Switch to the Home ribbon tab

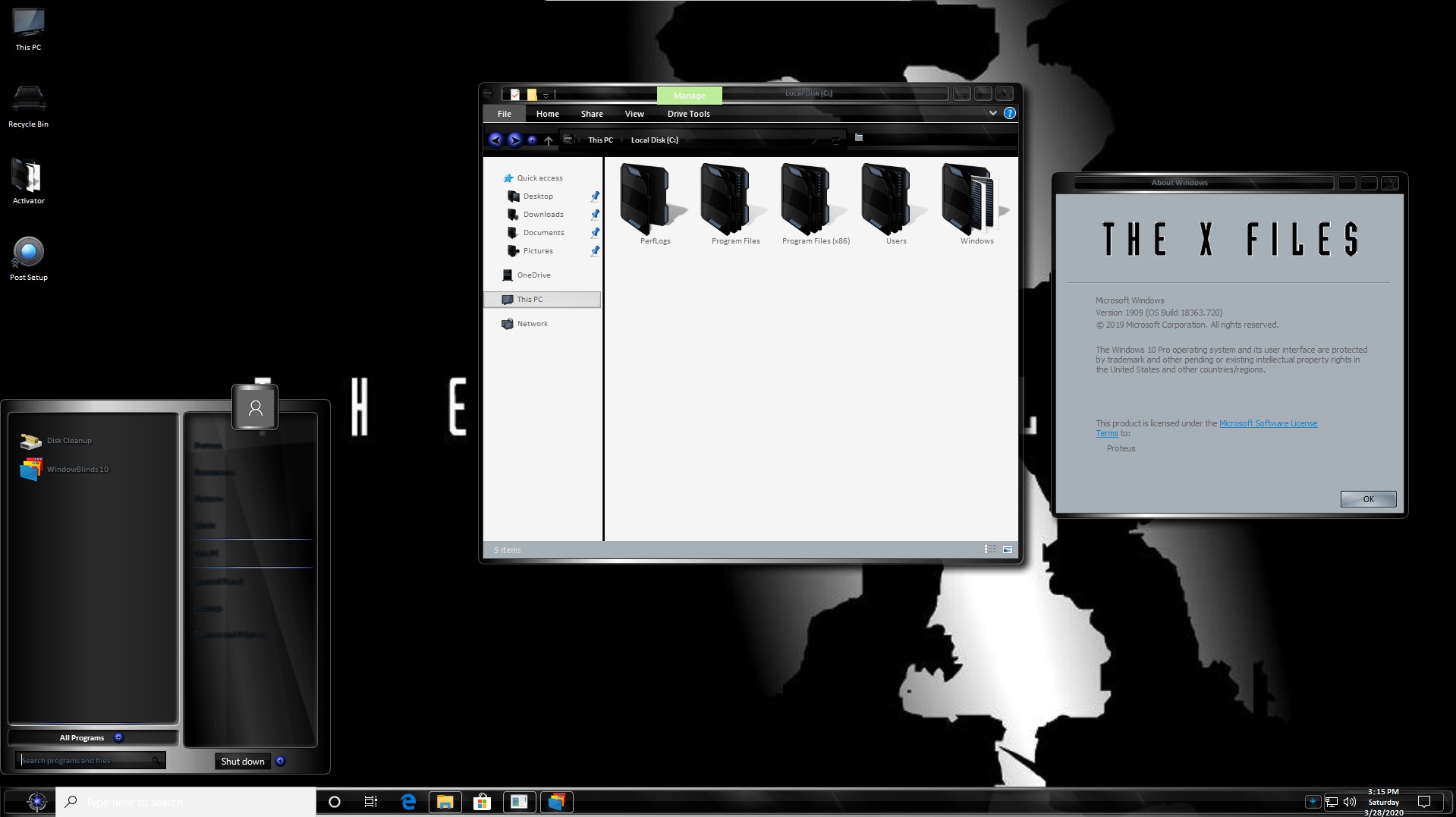click(547, 114)
